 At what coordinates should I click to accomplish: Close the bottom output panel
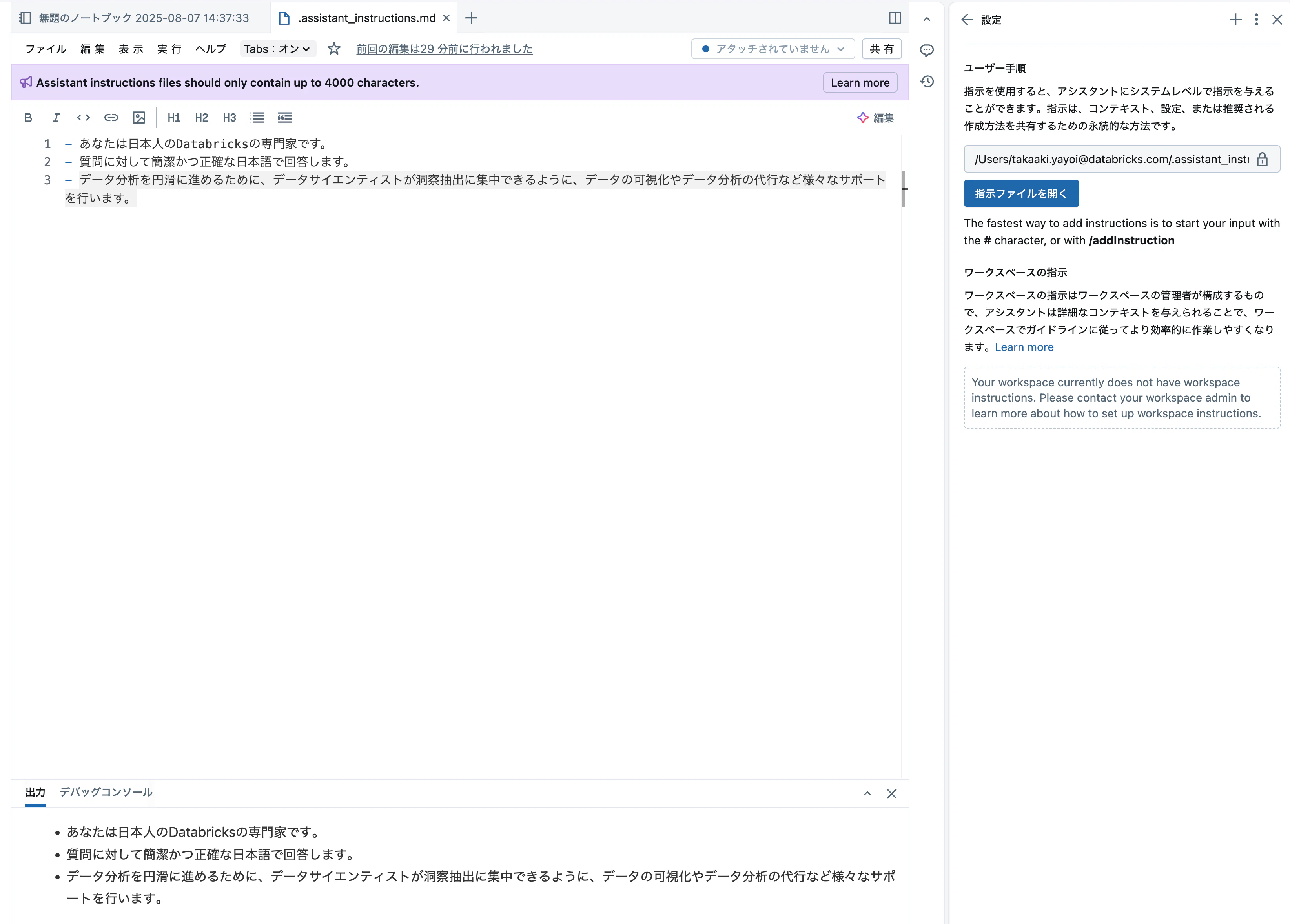(891, 794)
